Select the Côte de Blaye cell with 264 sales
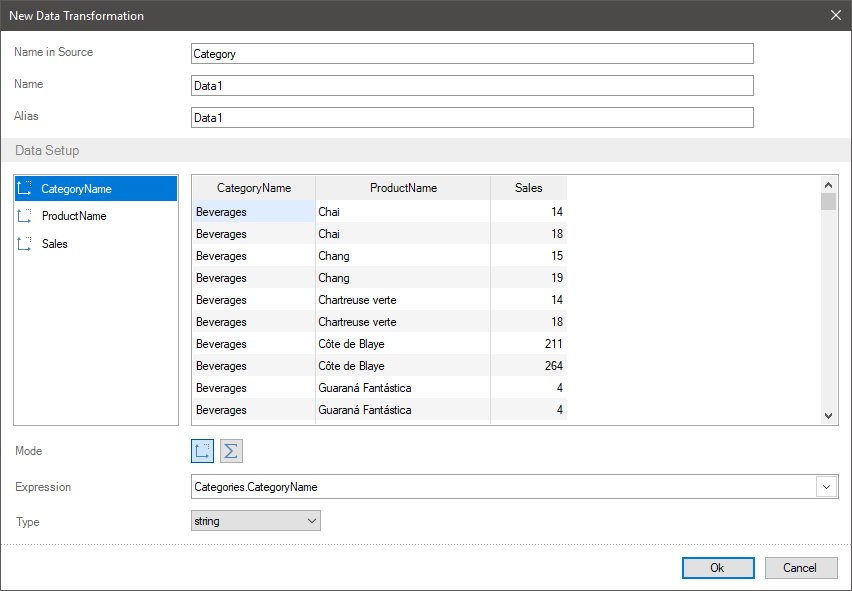Image resolution: width=852 pixels, height=591 pixels. 351,366
